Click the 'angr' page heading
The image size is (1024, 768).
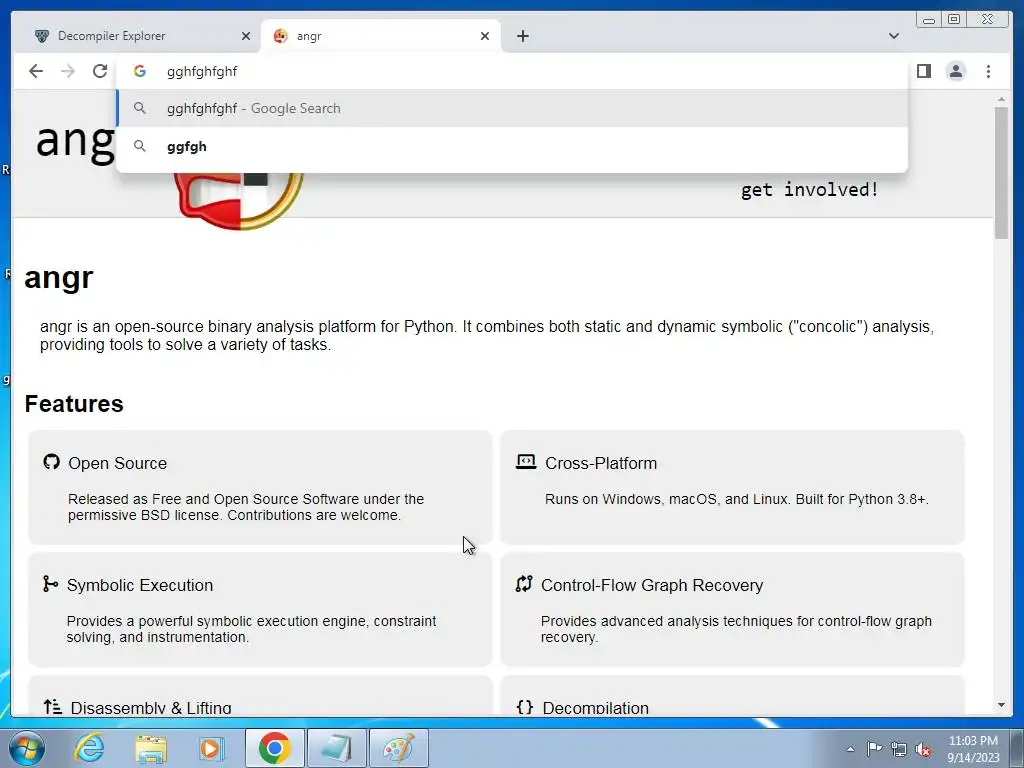click(x=59, y=278)
